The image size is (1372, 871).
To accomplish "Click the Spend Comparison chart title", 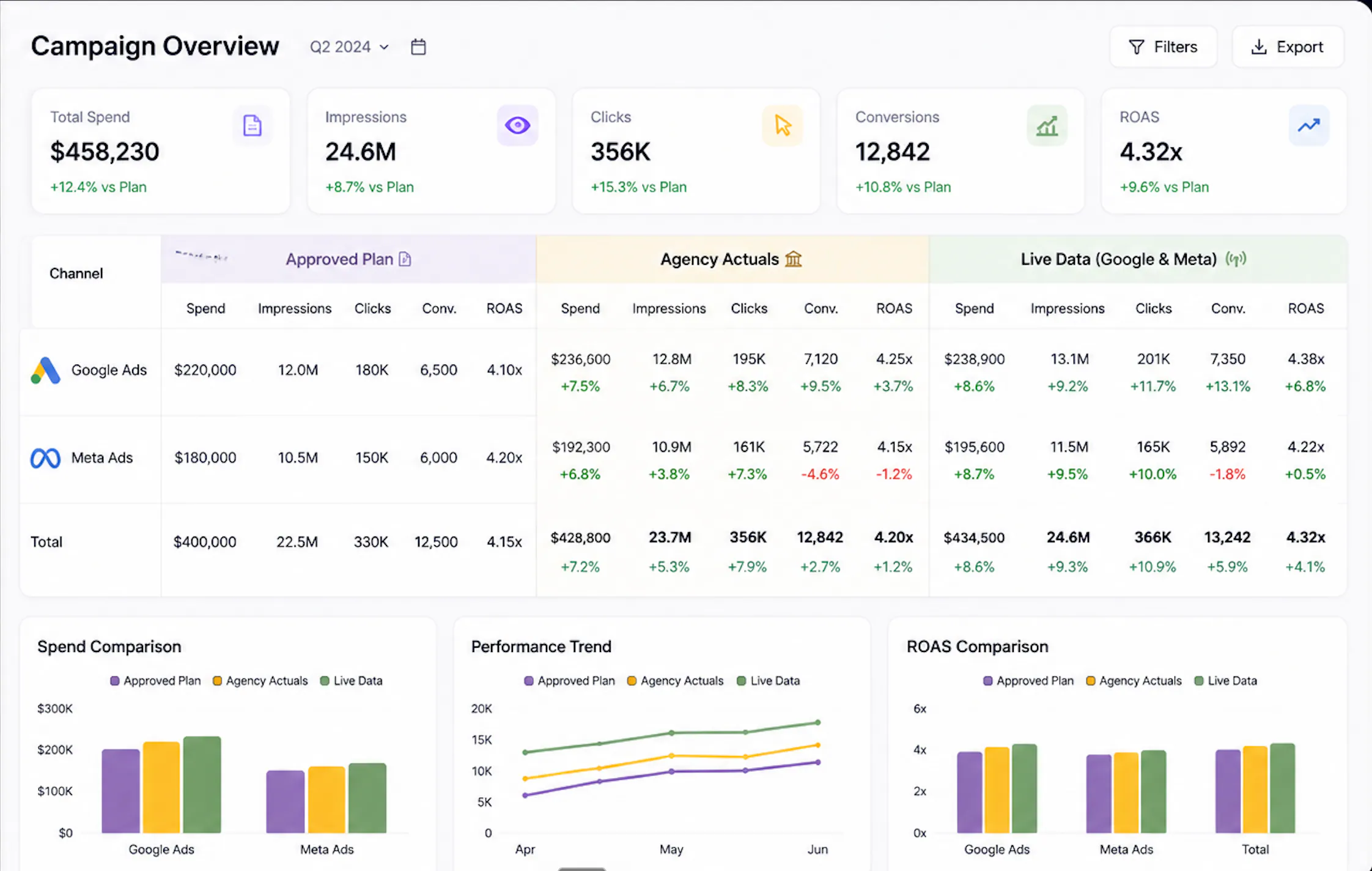I will click(109, 647).
